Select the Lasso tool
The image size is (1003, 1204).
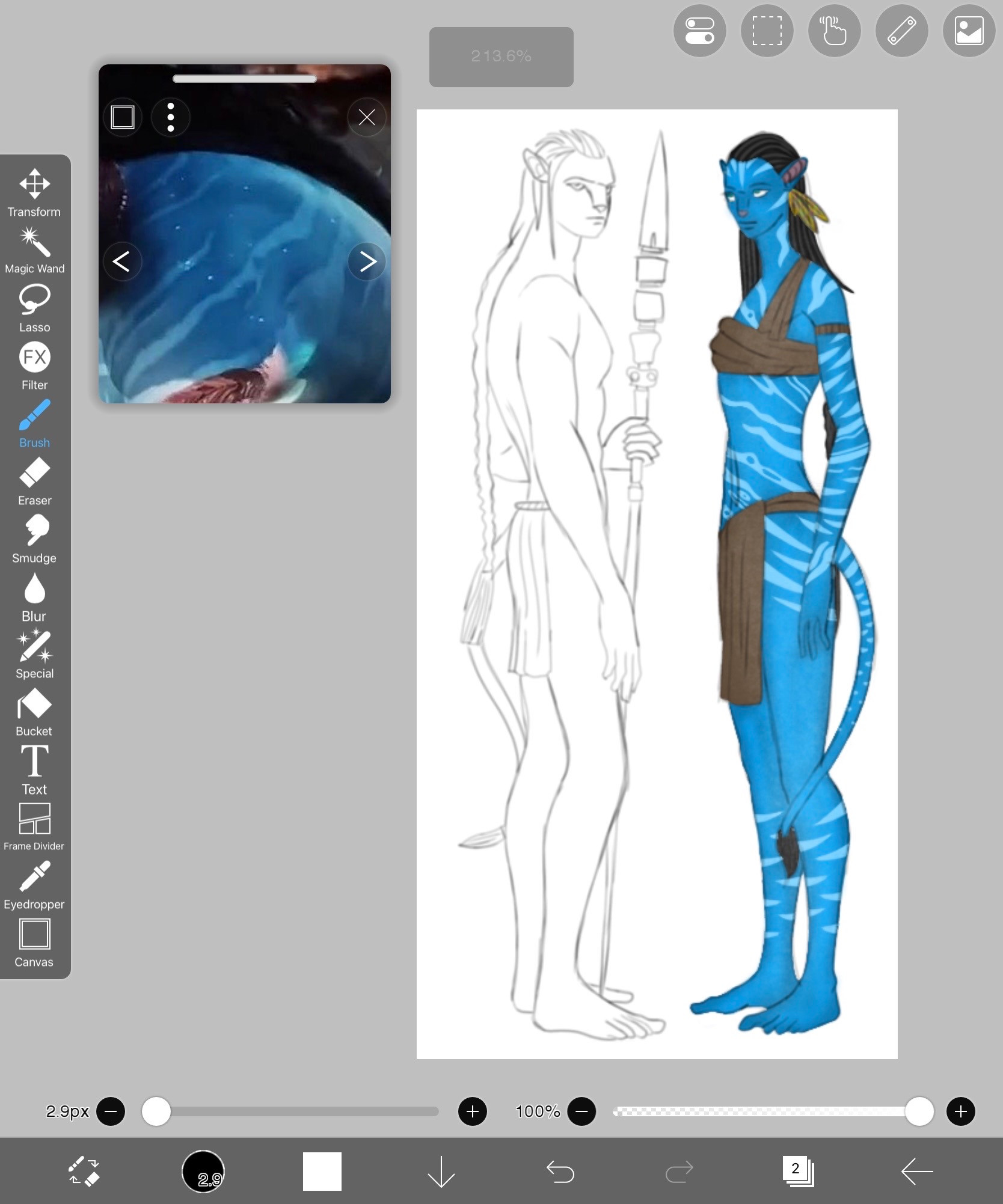tap(34, 308)
